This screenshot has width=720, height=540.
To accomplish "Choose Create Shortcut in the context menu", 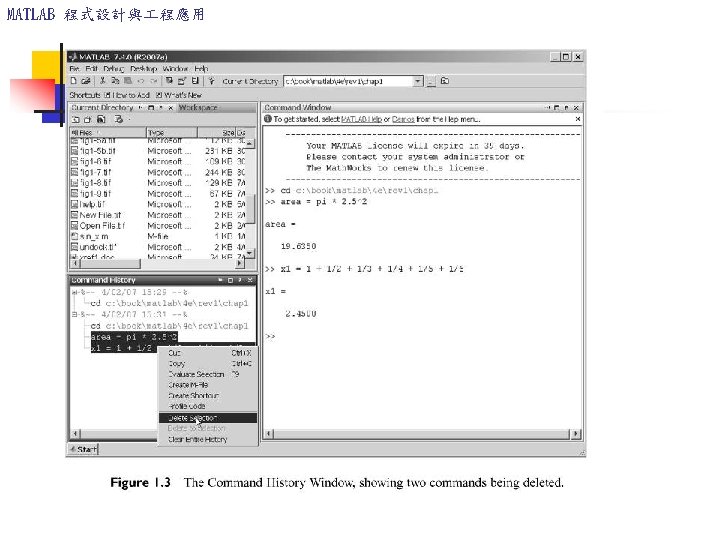I will pos(208,395).
